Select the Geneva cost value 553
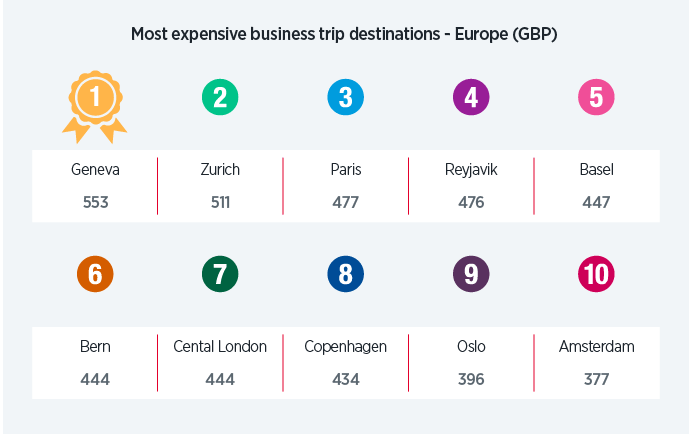This screenshot has height=434, width=689. click(x=95, y=202)
